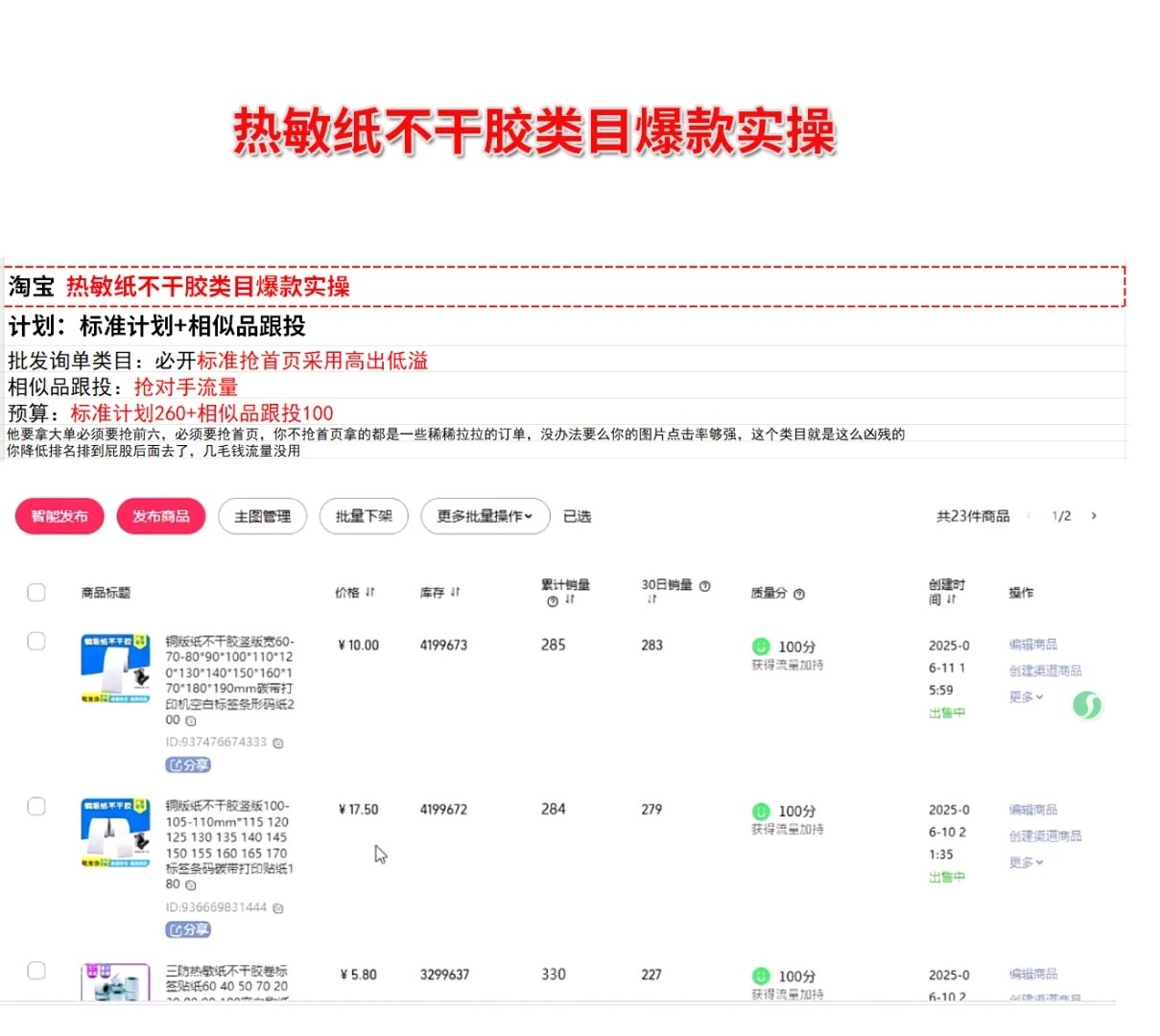Viewport: 1160px width, 1036px height.
Task: Open thumbnail of 铜版纸不干胶竖版100 product
Action: (x=115, y=834)
